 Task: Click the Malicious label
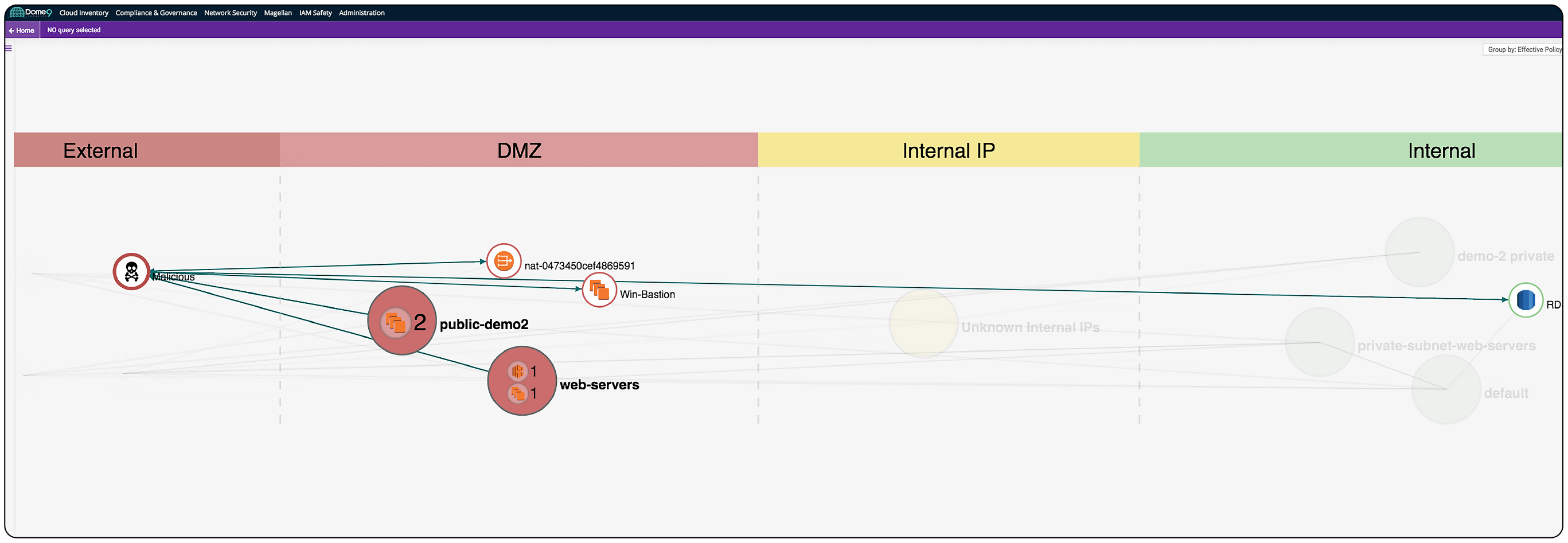tap(173, 277)
